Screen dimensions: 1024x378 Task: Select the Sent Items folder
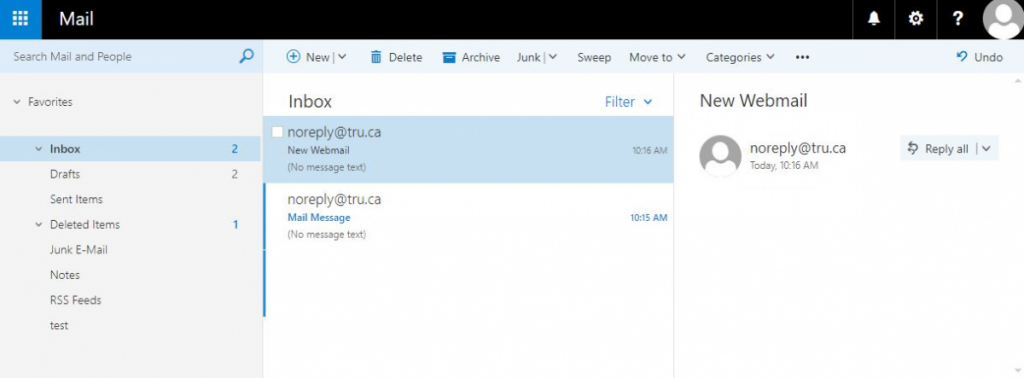point(76,199)
